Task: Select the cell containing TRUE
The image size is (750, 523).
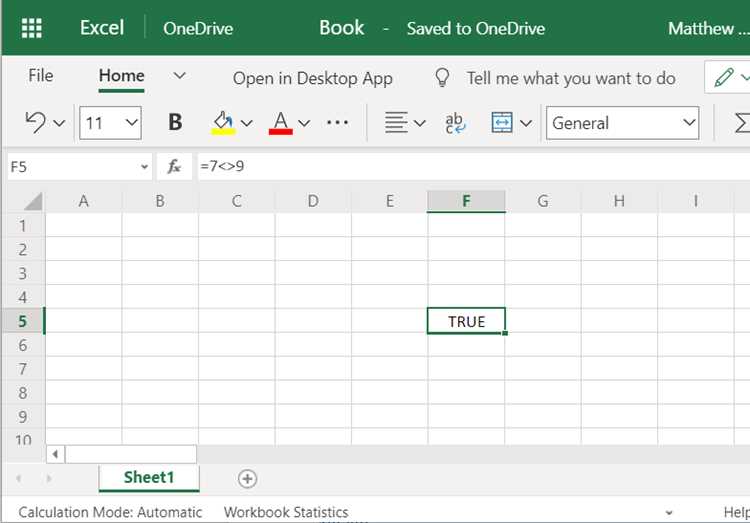Action: pos(466,321)
